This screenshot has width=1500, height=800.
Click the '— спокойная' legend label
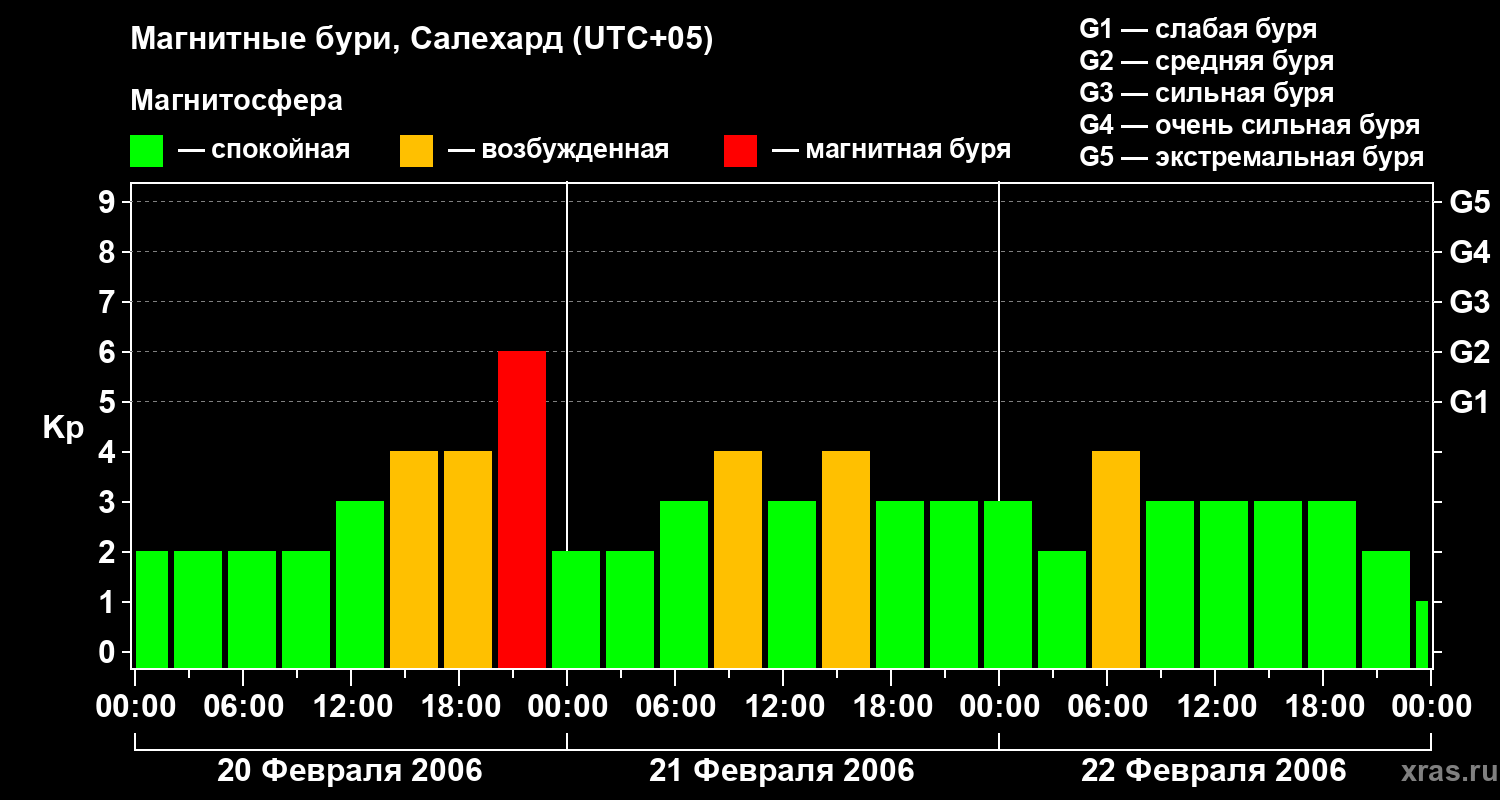(264, 151)
